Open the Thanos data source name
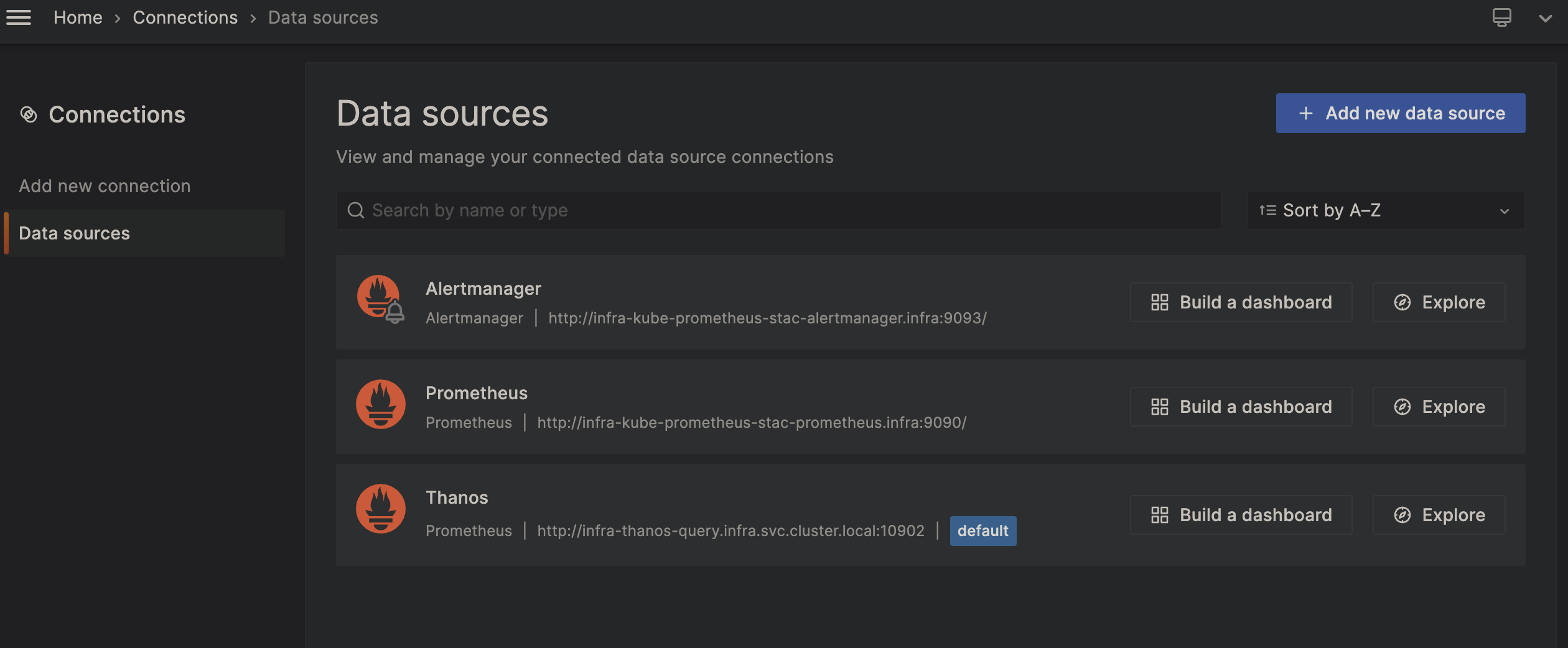 tap(457, 498)
